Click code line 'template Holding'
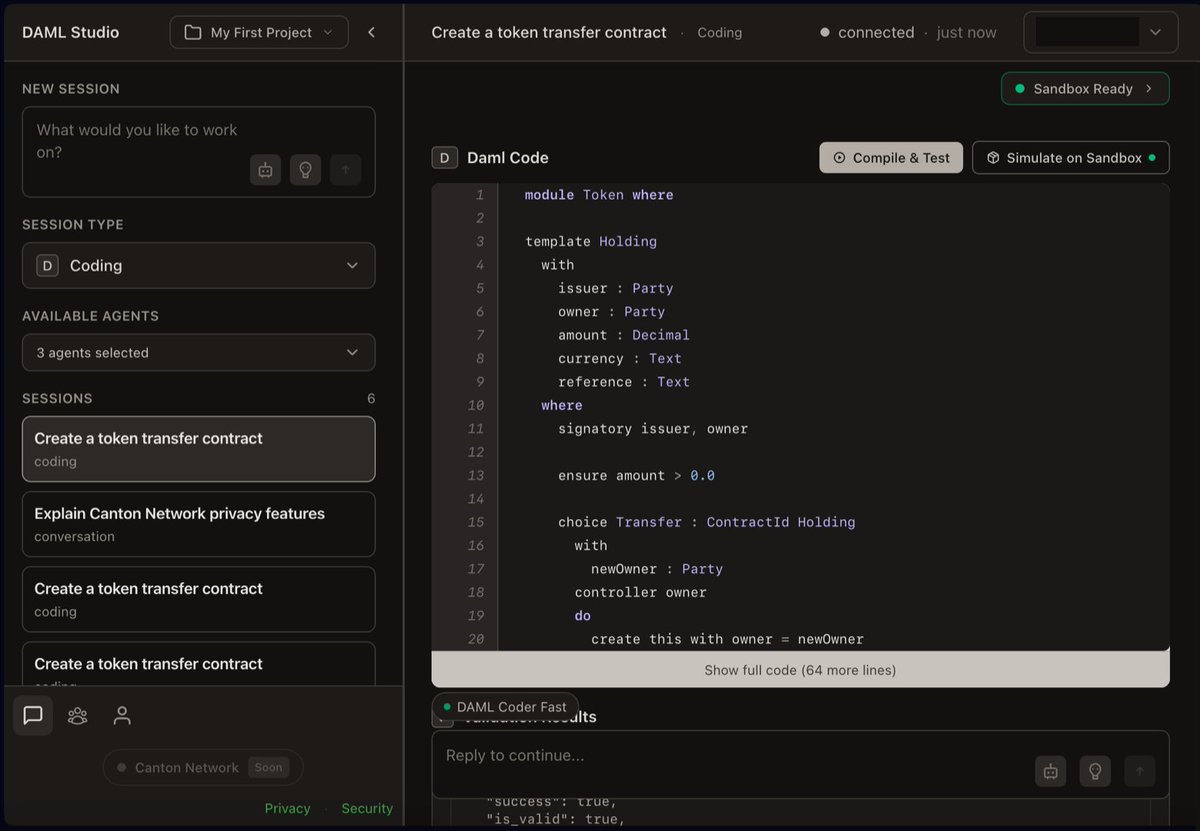Screen dimensions: 1200x831 pyautogui.click(x=591, y=241)
